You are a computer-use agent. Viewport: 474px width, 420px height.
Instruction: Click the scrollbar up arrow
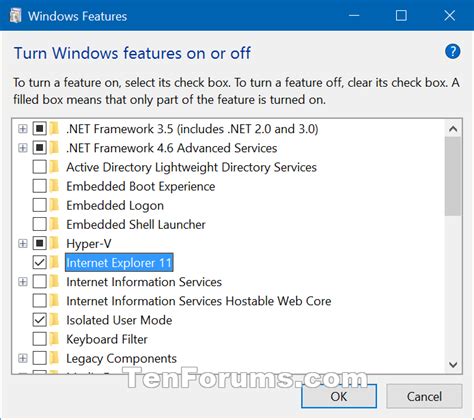click(x=453, y=129)
